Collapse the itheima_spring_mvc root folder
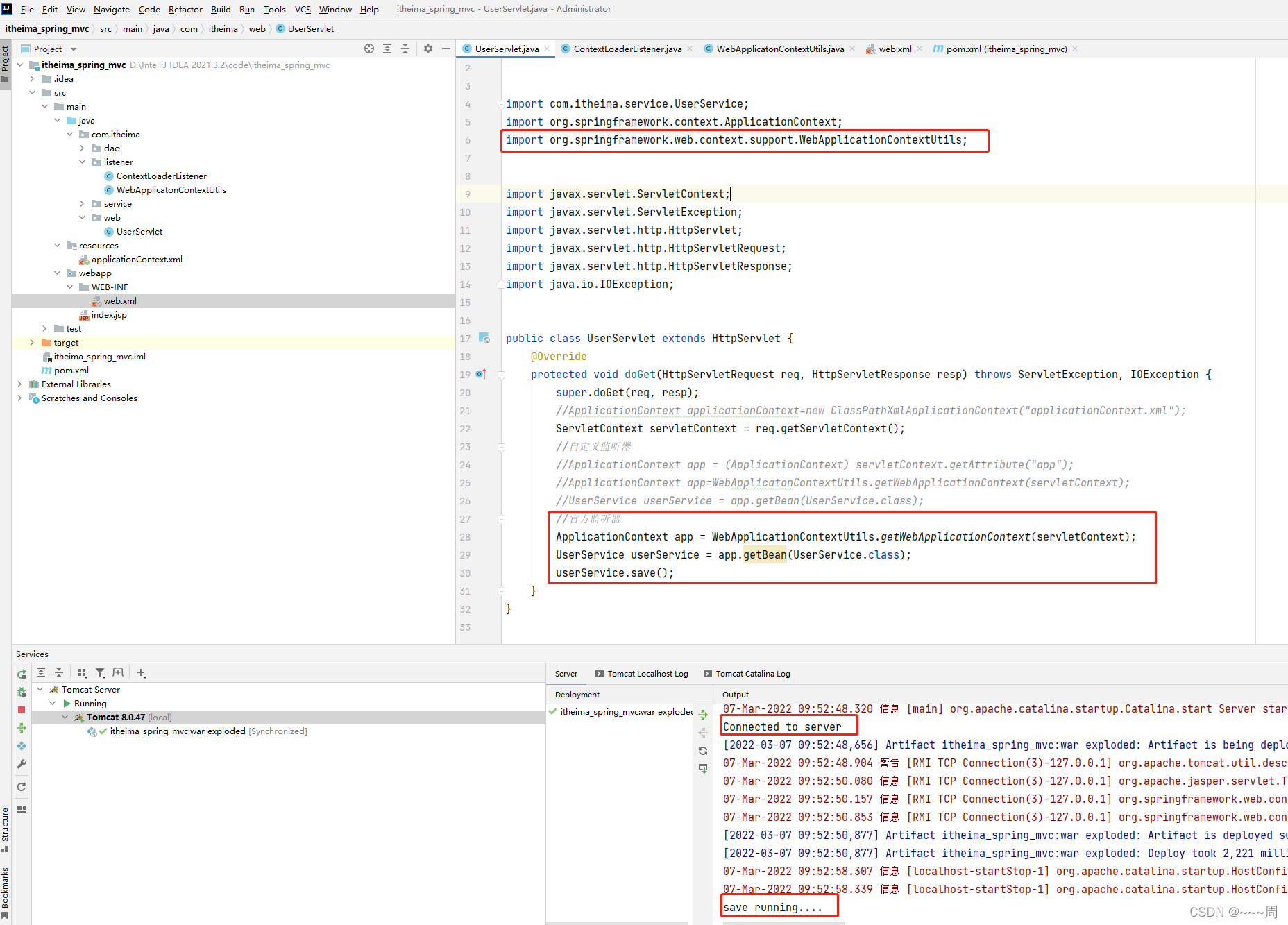1288x925 pixels. pos(19,65)
